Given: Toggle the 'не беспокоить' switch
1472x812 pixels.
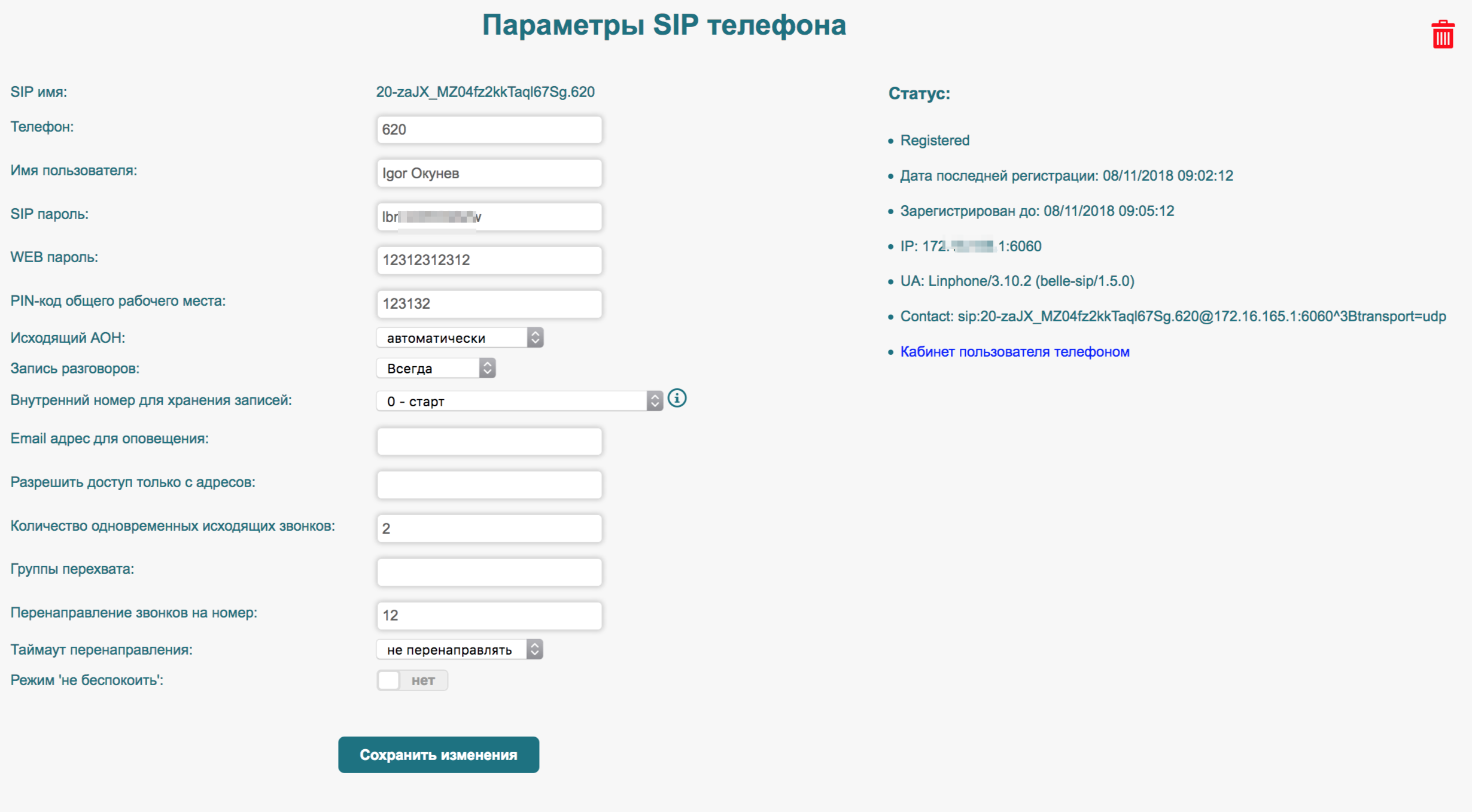Looking at the screenshot, I should pyautogui.click(x=412, y=680).
